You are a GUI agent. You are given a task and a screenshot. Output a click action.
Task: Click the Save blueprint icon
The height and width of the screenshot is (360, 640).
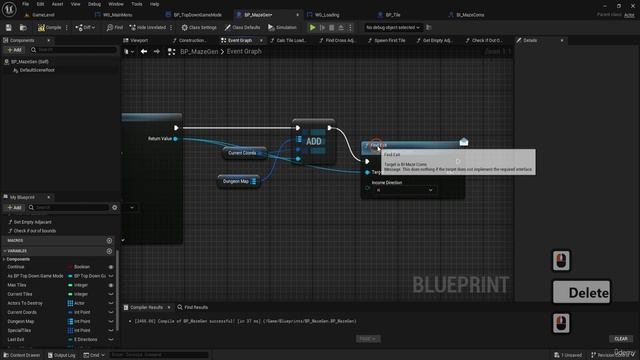(9, 27)
